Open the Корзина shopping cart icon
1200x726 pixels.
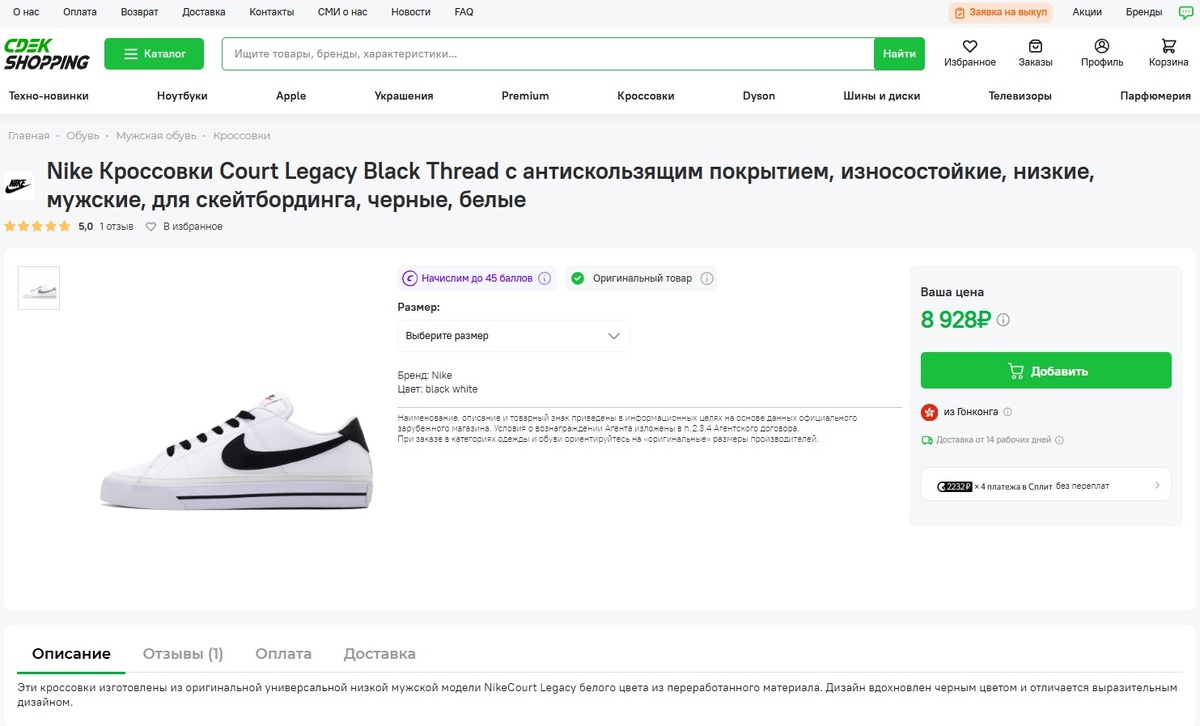tap(1168, 54)
